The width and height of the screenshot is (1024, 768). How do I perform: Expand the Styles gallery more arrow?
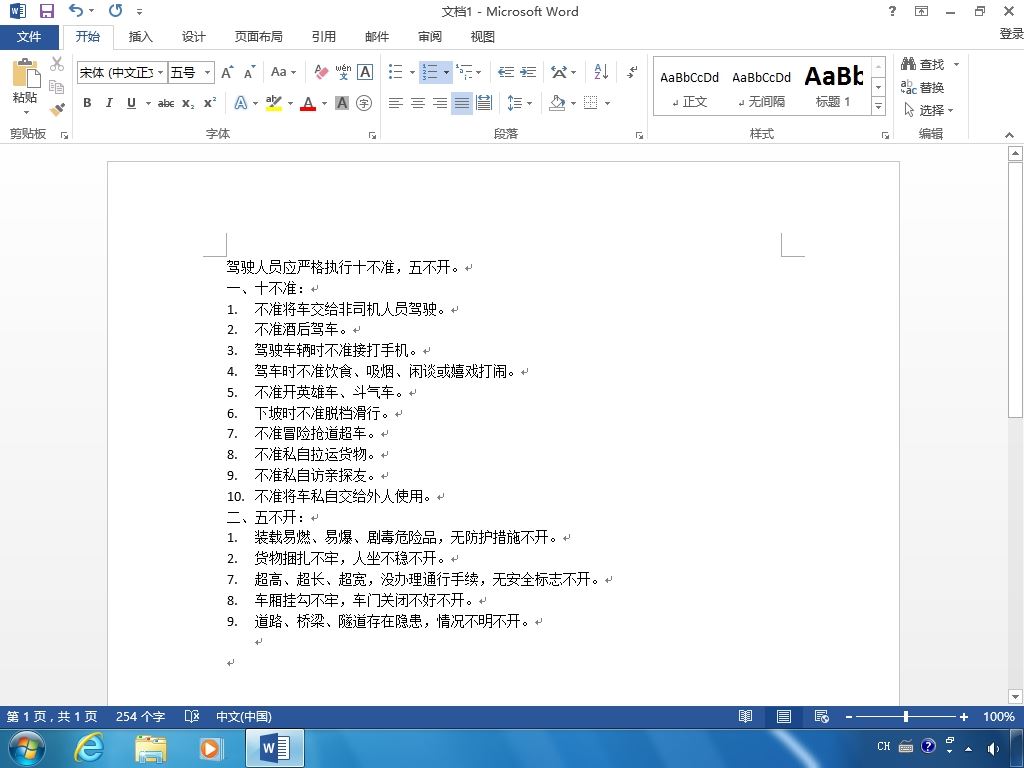pos(878,106)
